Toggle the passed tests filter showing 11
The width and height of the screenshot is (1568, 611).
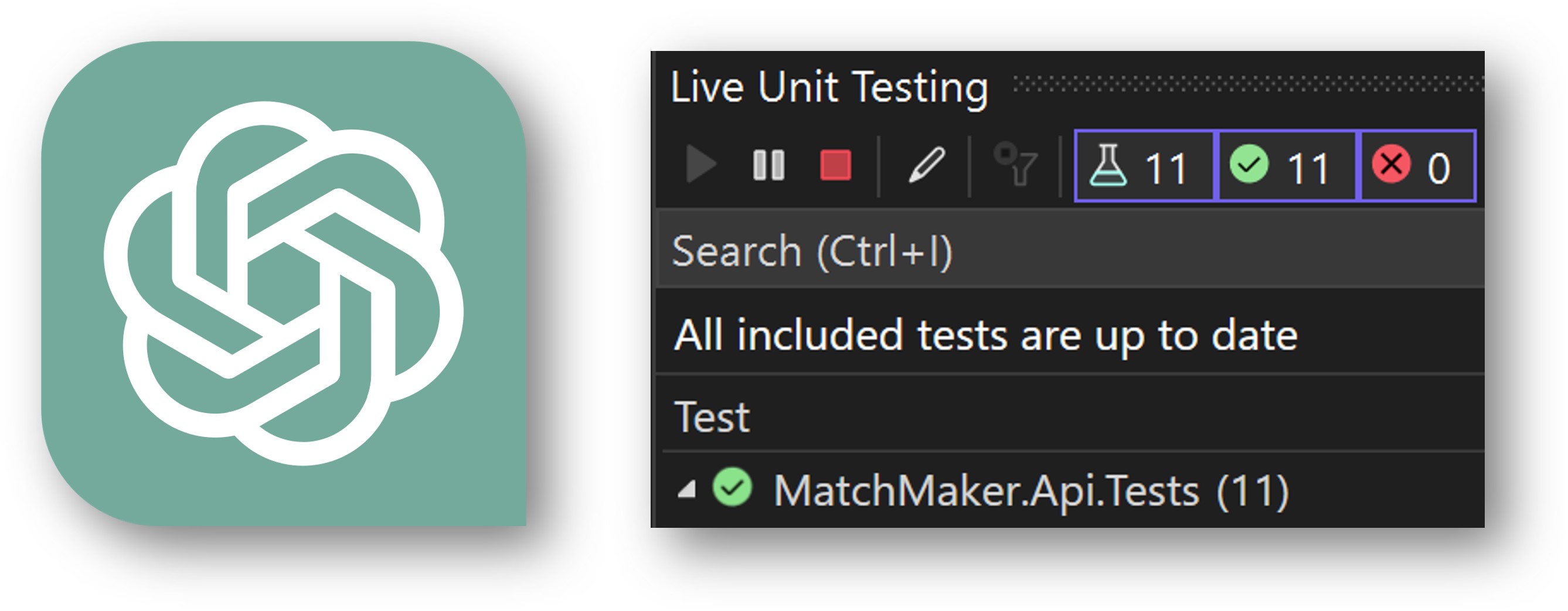1285,166
